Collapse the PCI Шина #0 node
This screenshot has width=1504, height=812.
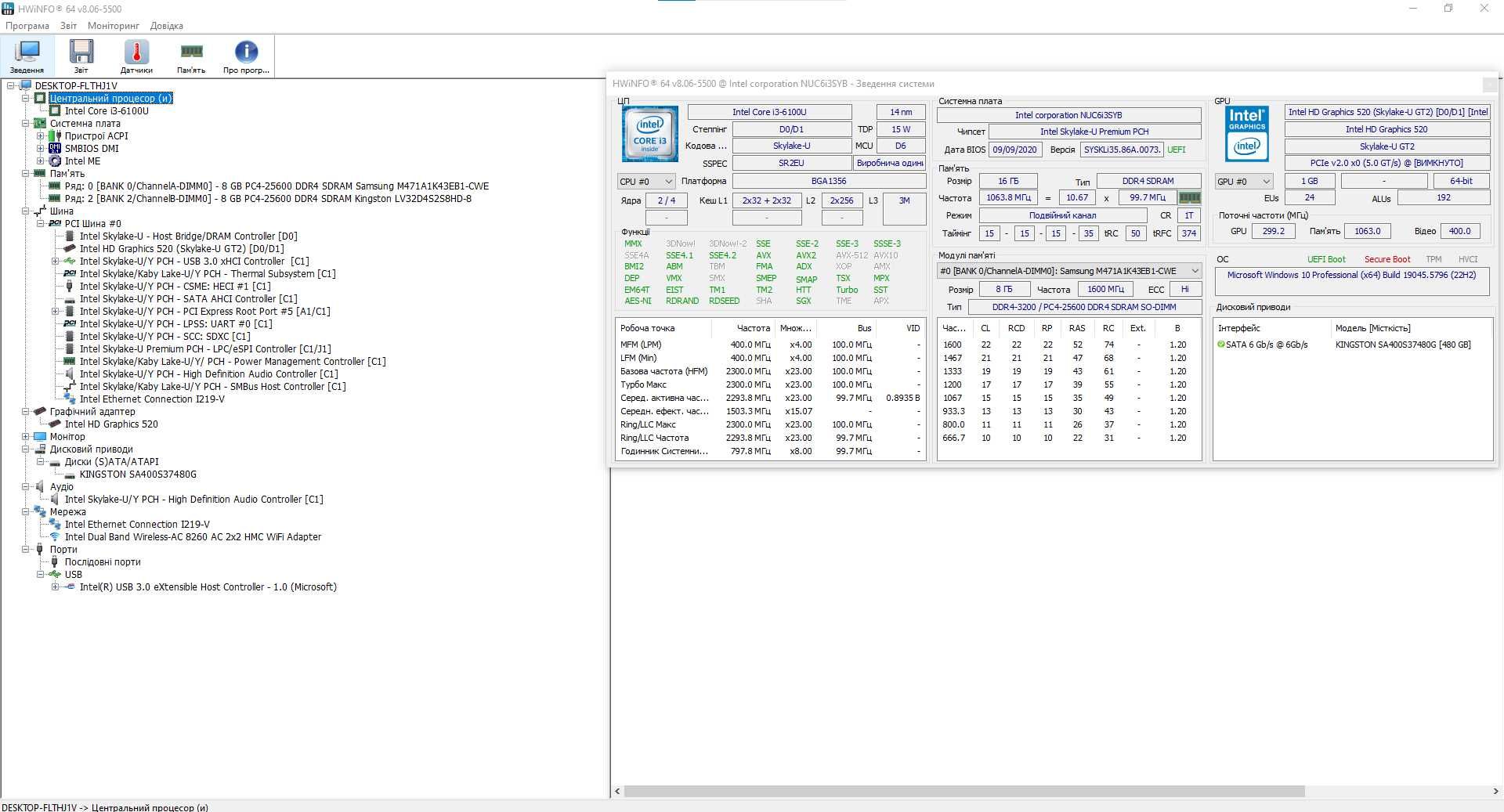(40, 223)
